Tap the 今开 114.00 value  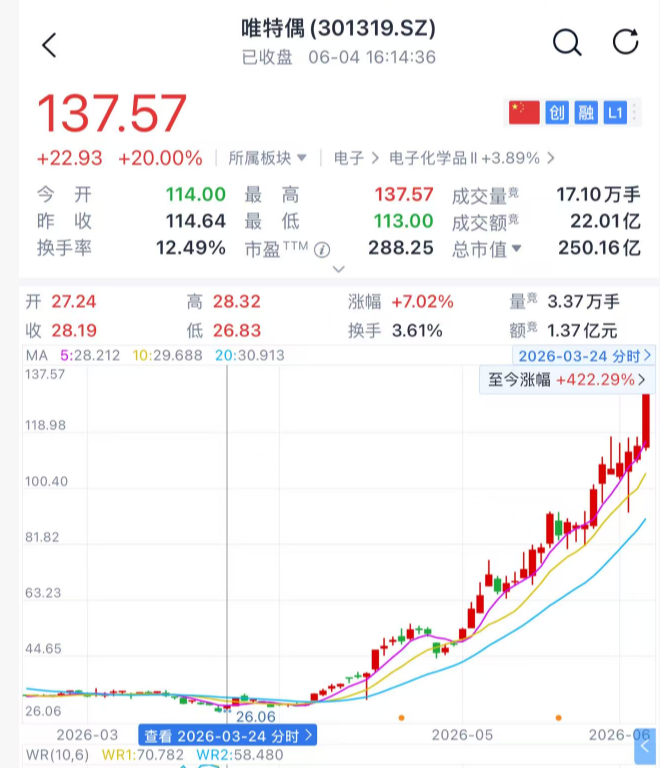pyautogui.click(x=196, y=194)
